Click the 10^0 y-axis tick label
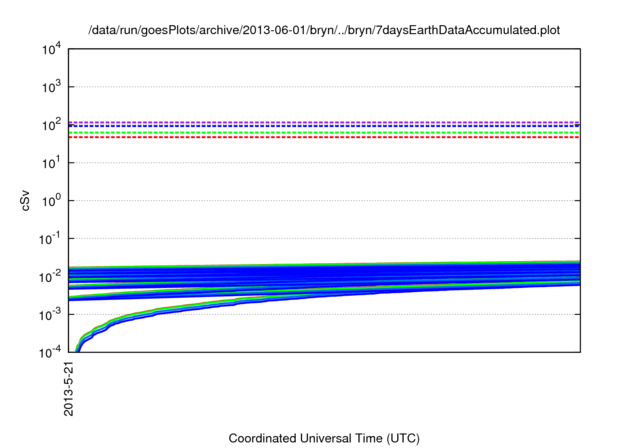 point(51,201)
